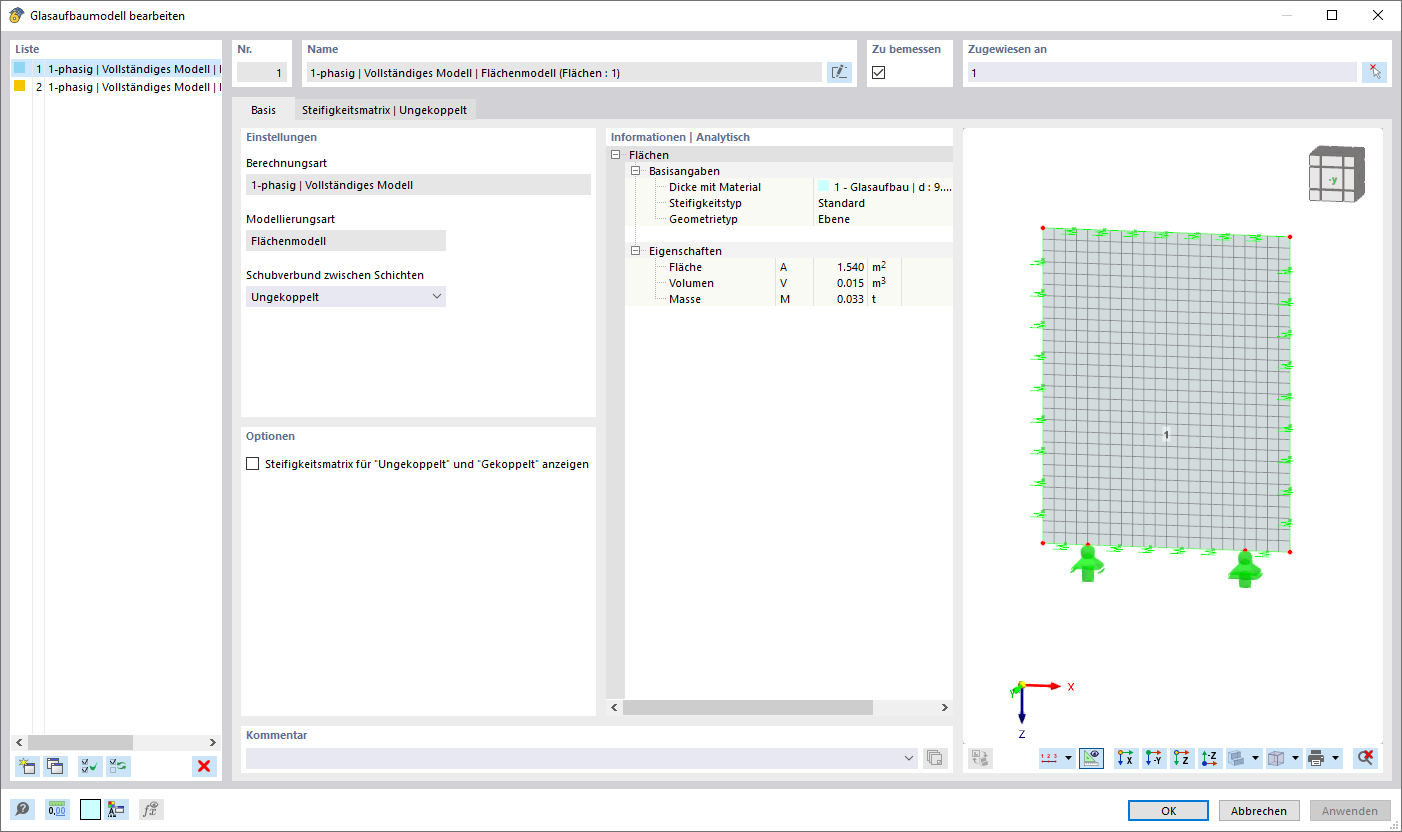Set view in -Z direction
This screenshot has height=832, width=1402.
(x=1210, y=758)
